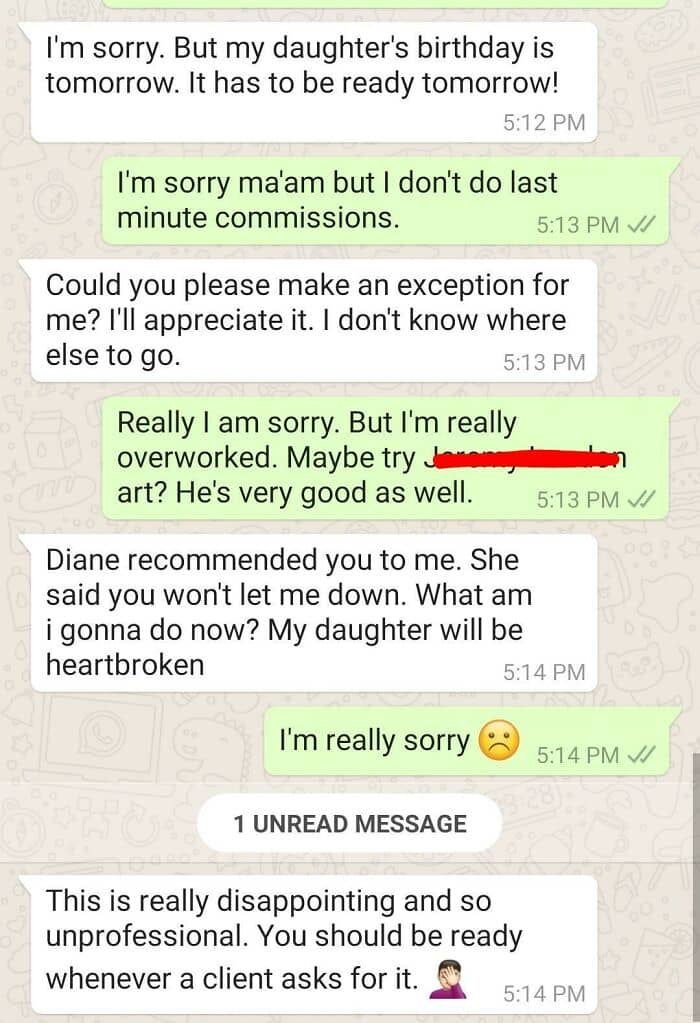The width and height of the screenshot is (700, 1023).
Task: Tap the sad face emoji
Action: click(x=499, y=741)
